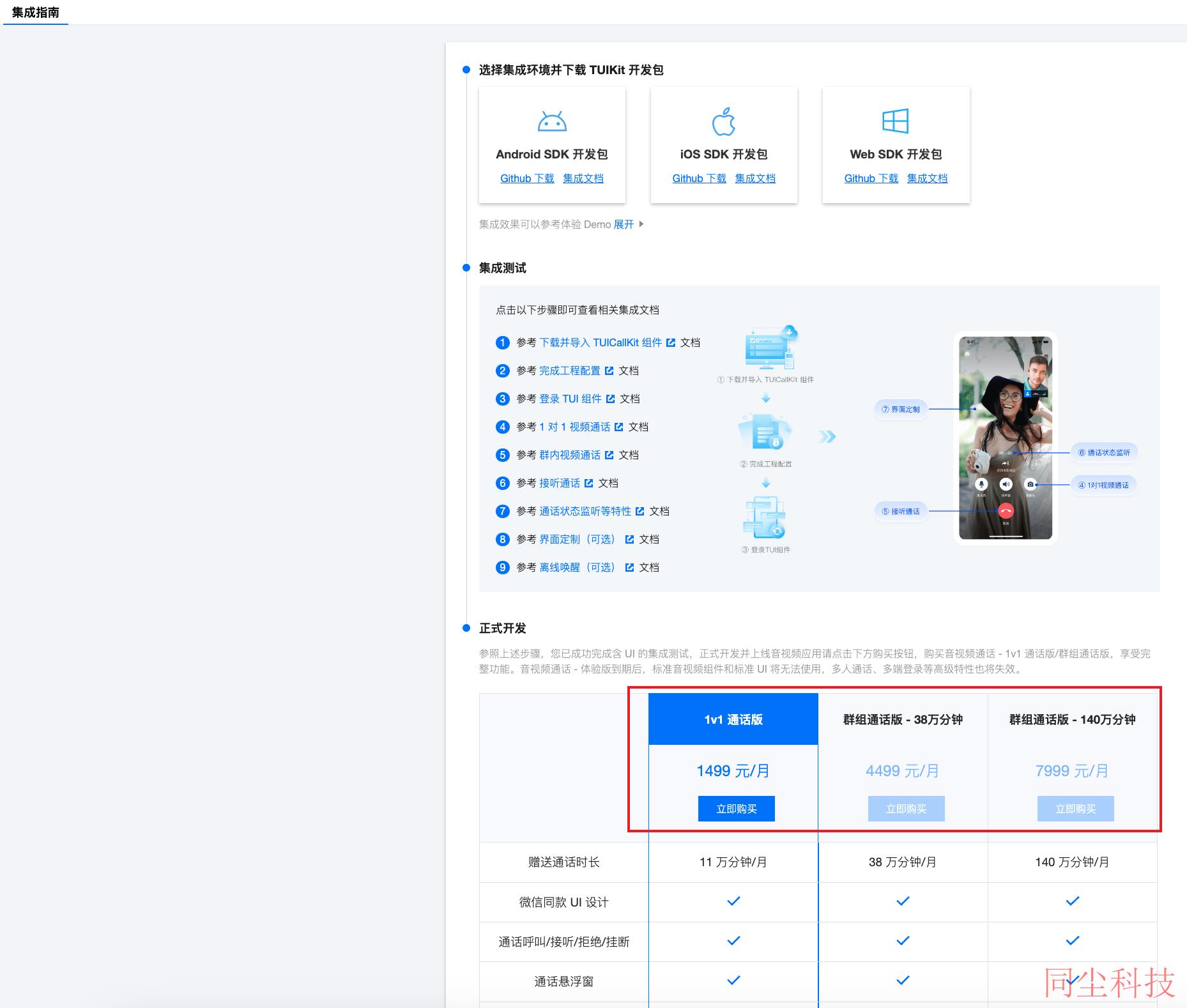Click the ⑥ 通话状态监听 callout label
1187x1008 pixels.
(x=1105, y=452)
